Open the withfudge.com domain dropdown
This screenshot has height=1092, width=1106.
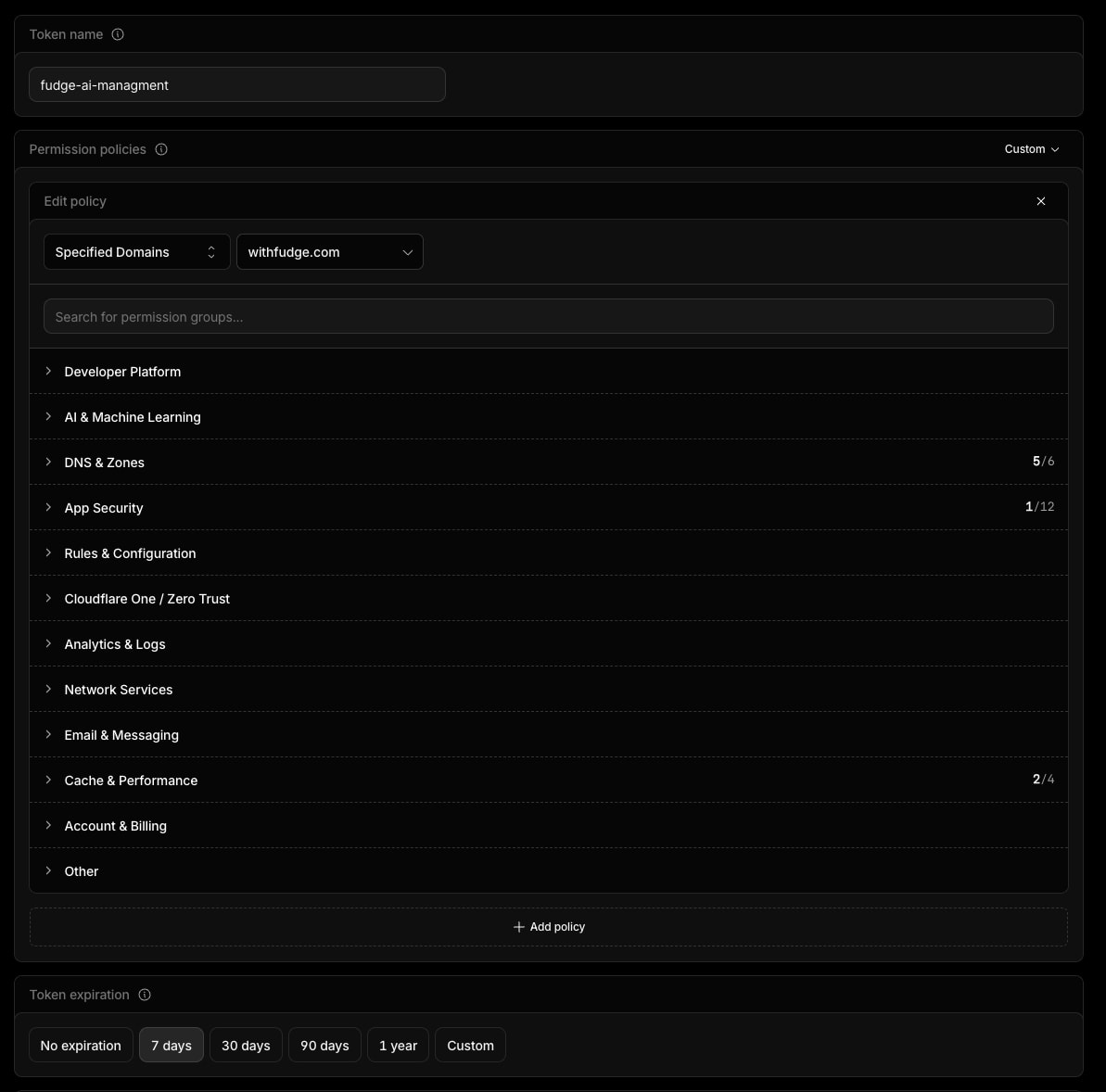coord(329,252)
